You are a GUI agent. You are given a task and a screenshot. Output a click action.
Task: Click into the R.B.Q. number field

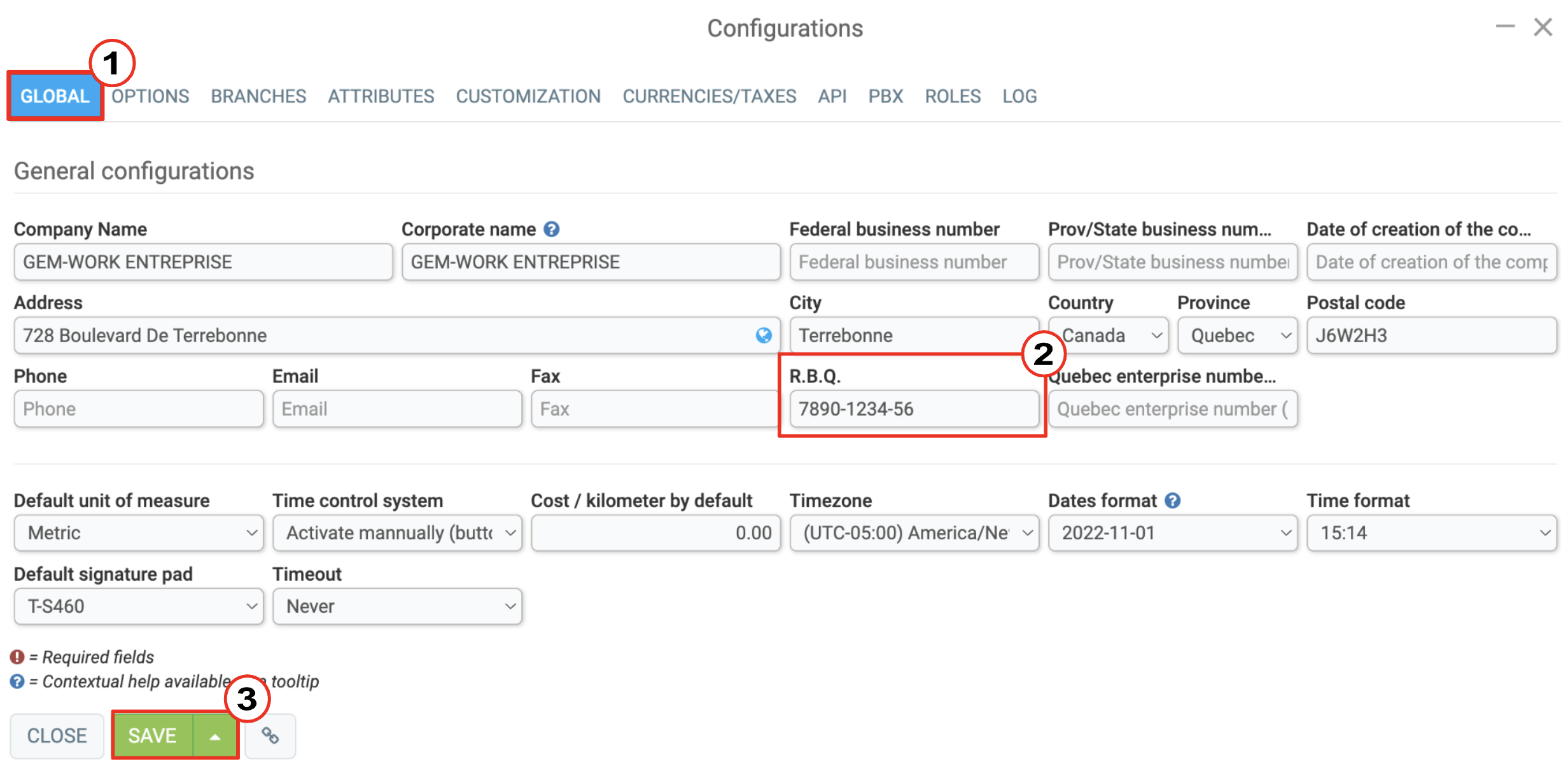point(914,409)
